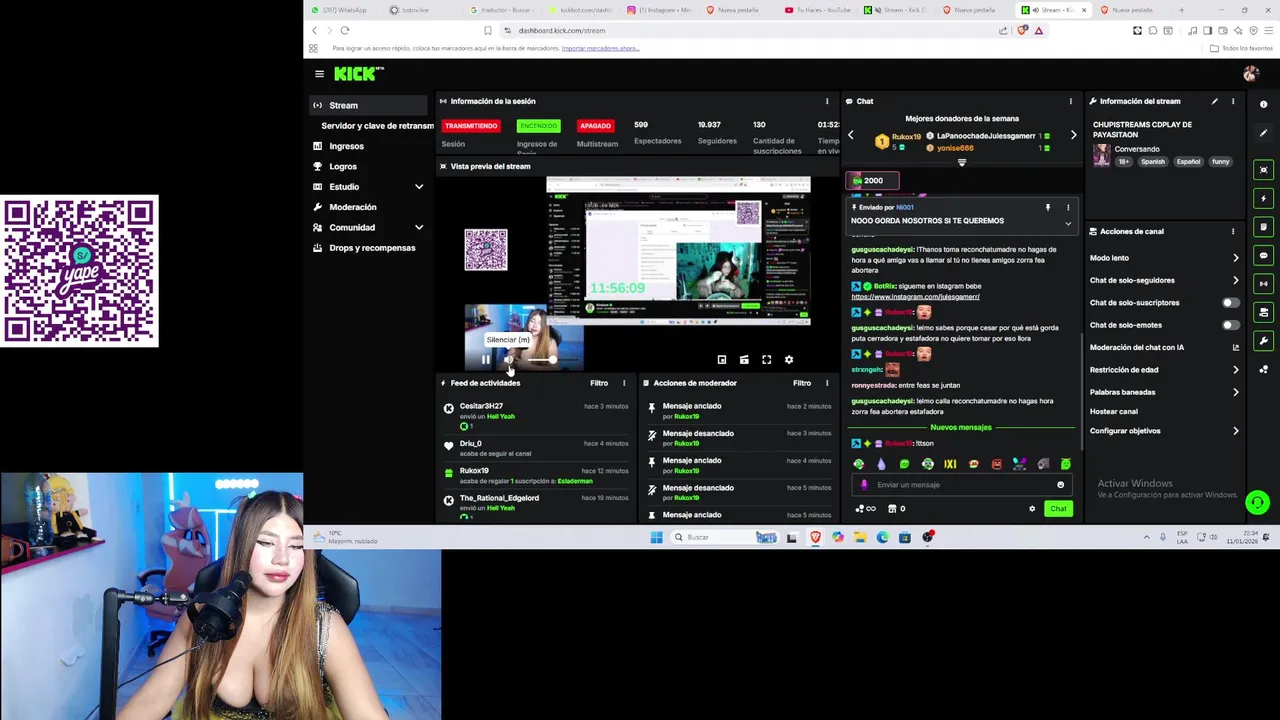Viewport: 1280px width, 720px height.
Task: Open chat settings gear icon
Action: tap(1032, 509)
